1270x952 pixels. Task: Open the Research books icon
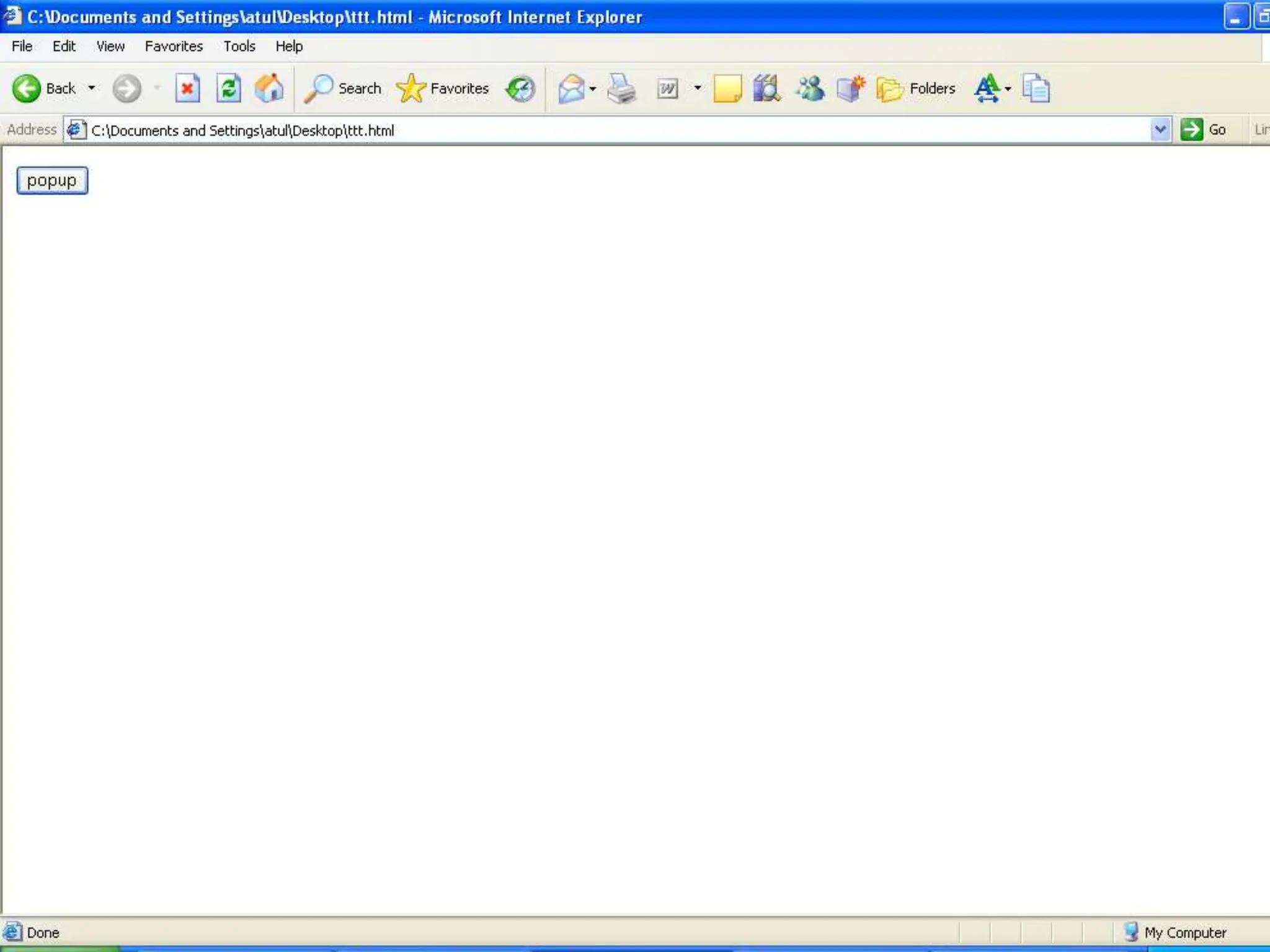click(766, 89)
